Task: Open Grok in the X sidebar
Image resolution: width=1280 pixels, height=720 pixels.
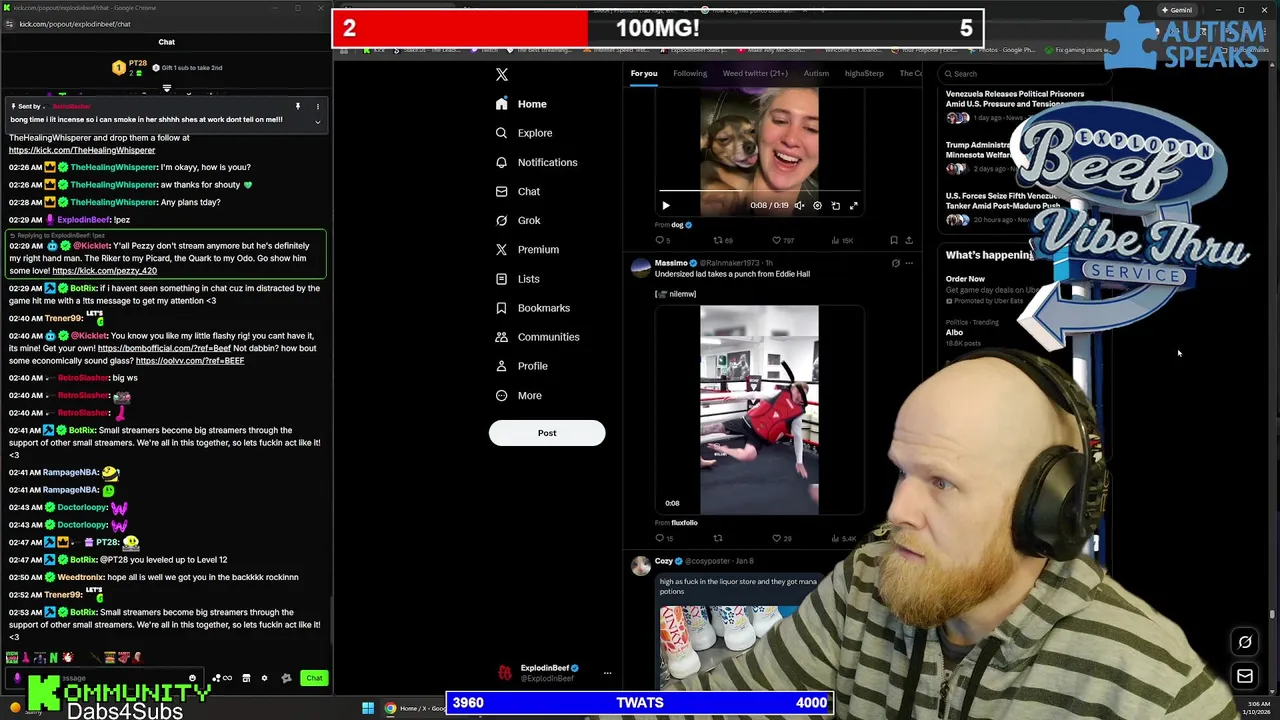Action: [518, 220]
